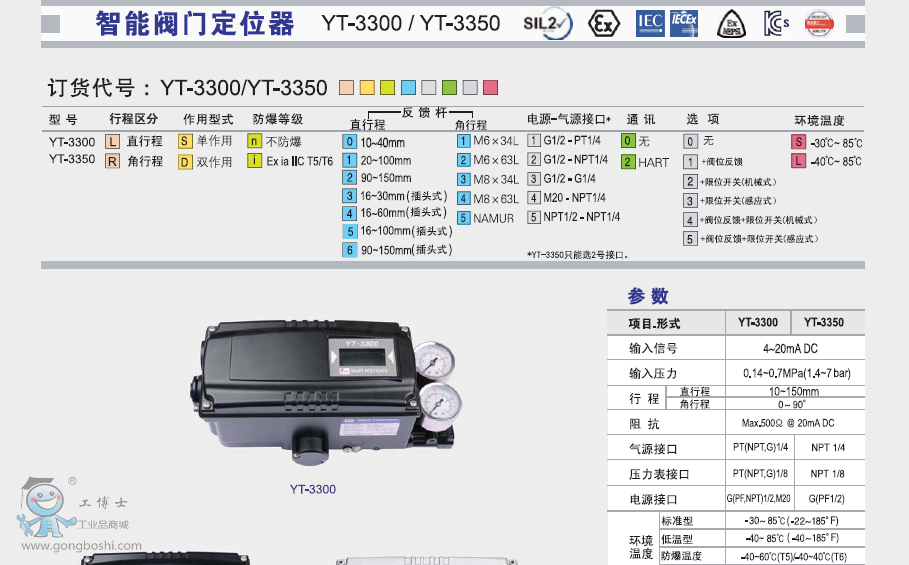Select the i box for Ex ia IIC T5/T6
The height and width of the screenshot is (565, 909).
coord(254,161)
